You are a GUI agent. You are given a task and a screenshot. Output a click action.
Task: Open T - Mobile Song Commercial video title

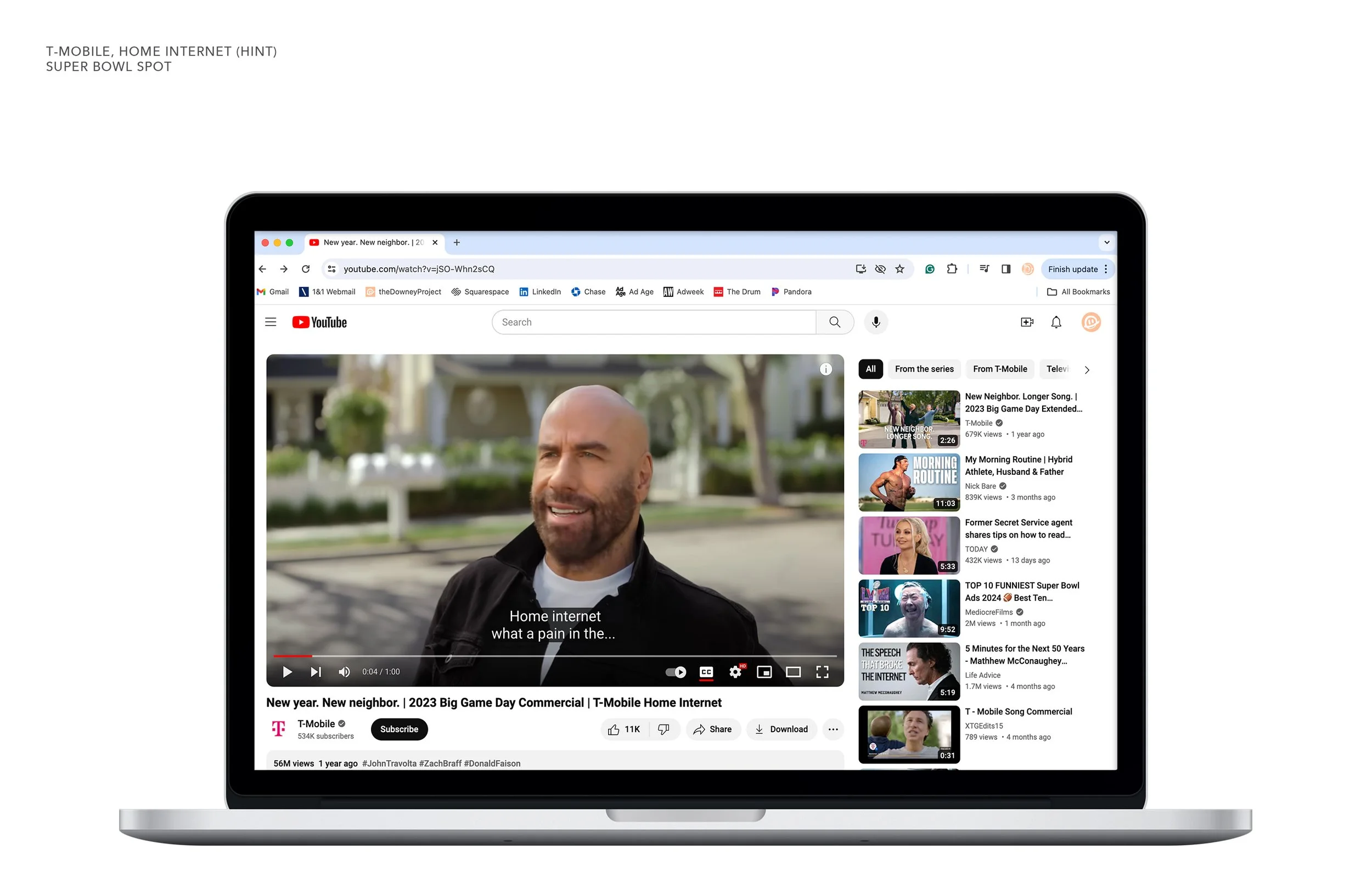[x=1018, y=711]
